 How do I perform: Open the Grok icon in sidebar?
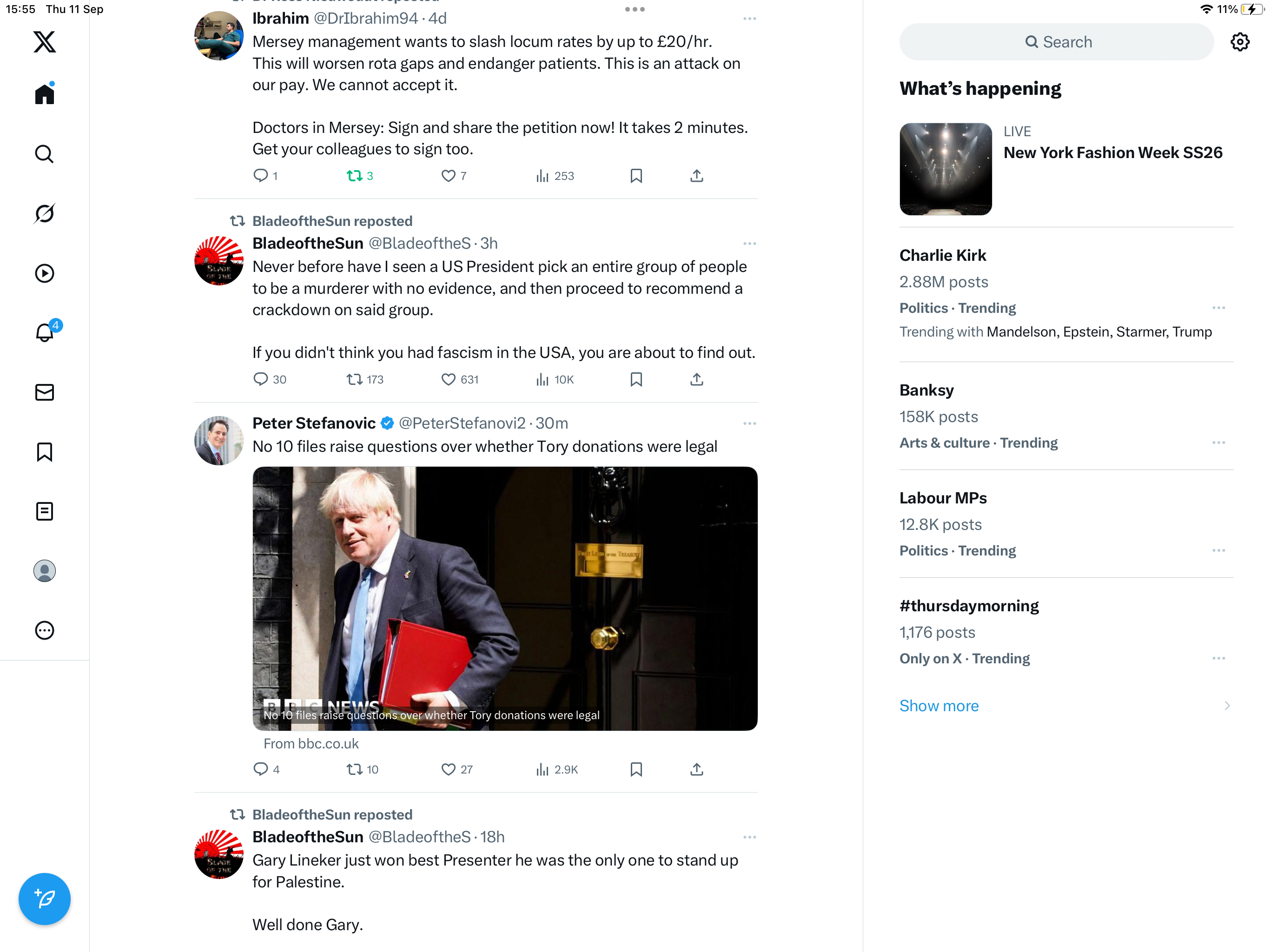pos(44,214)
